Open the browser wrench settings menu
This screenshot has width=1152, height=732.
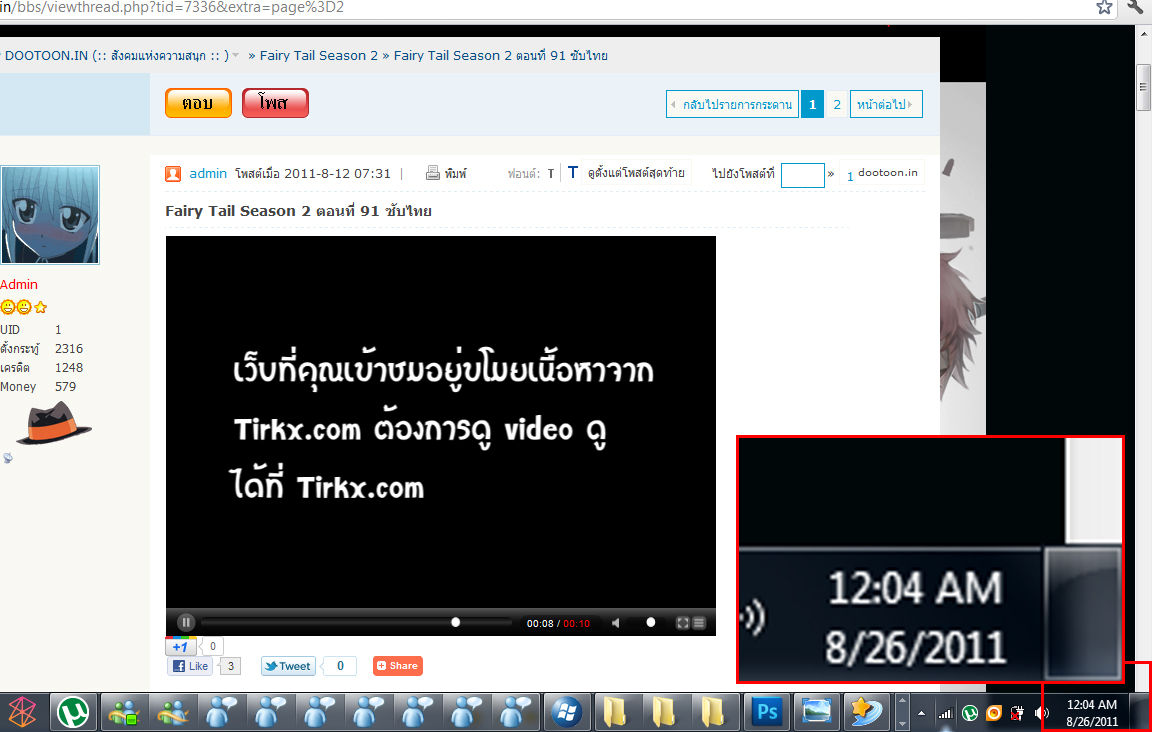pos(1135,7)
